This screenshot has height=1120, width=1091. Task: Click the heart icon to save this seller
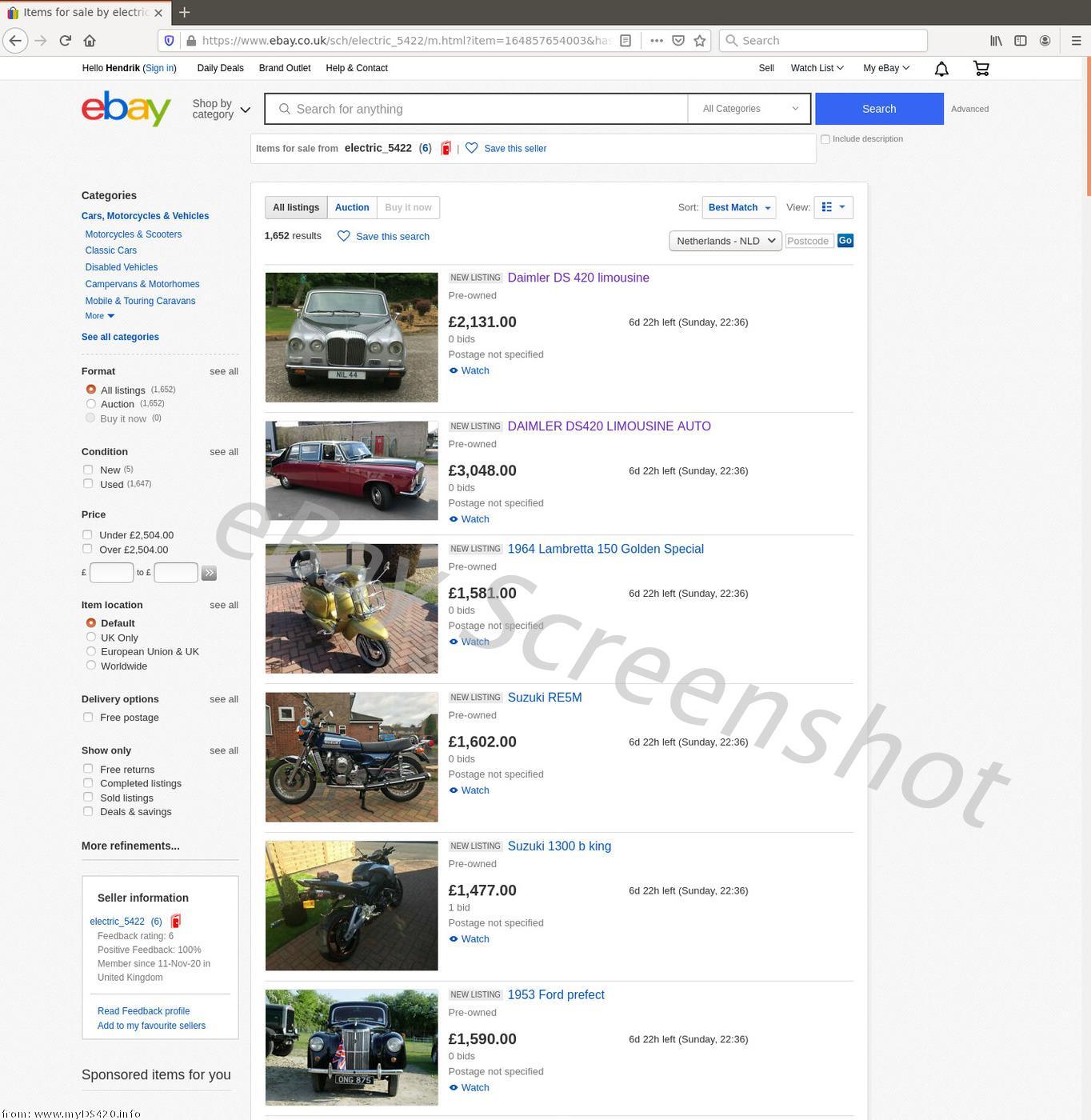472,148
